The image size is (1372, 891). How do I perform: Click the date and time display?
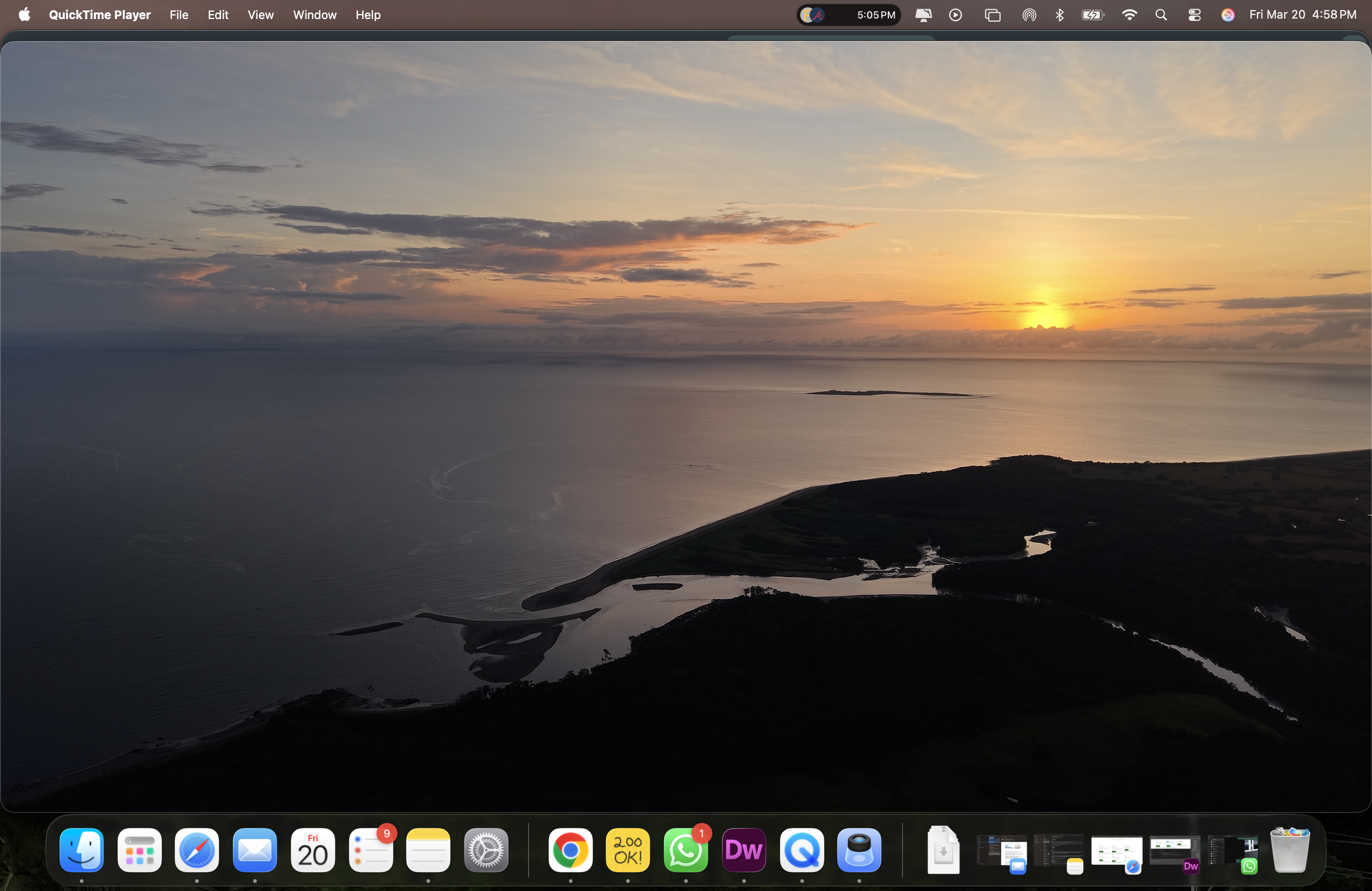(1303, 15)
